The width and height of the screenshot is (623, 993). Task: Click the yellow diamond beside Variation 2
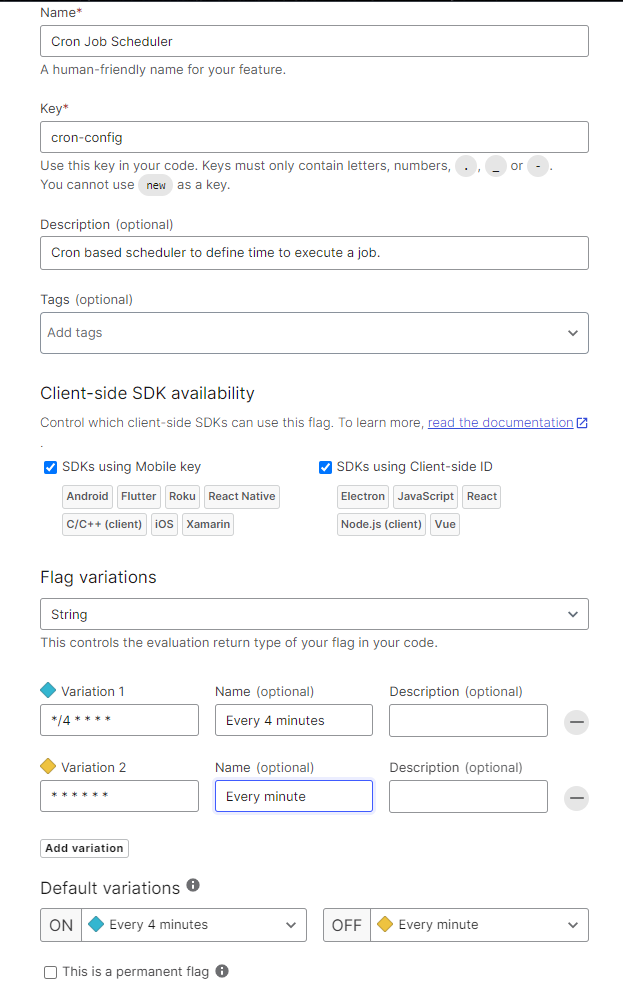pyautogui.click(x=48, y=766)
